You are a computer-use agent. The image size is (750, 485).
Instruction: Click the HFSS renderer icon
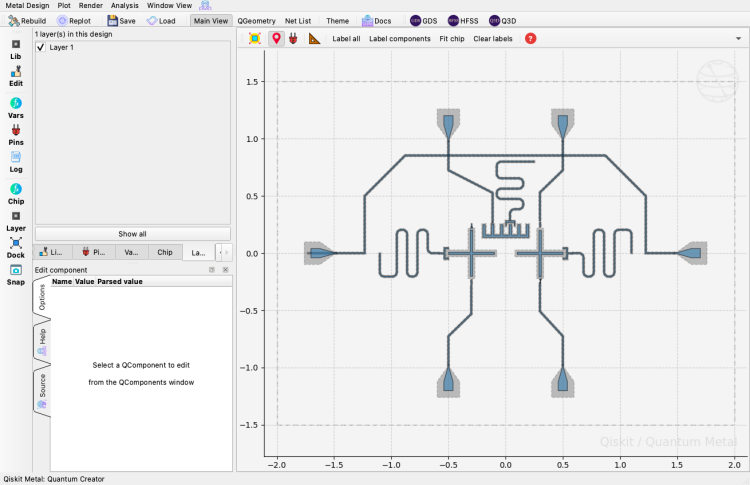[x=453, y=21]
